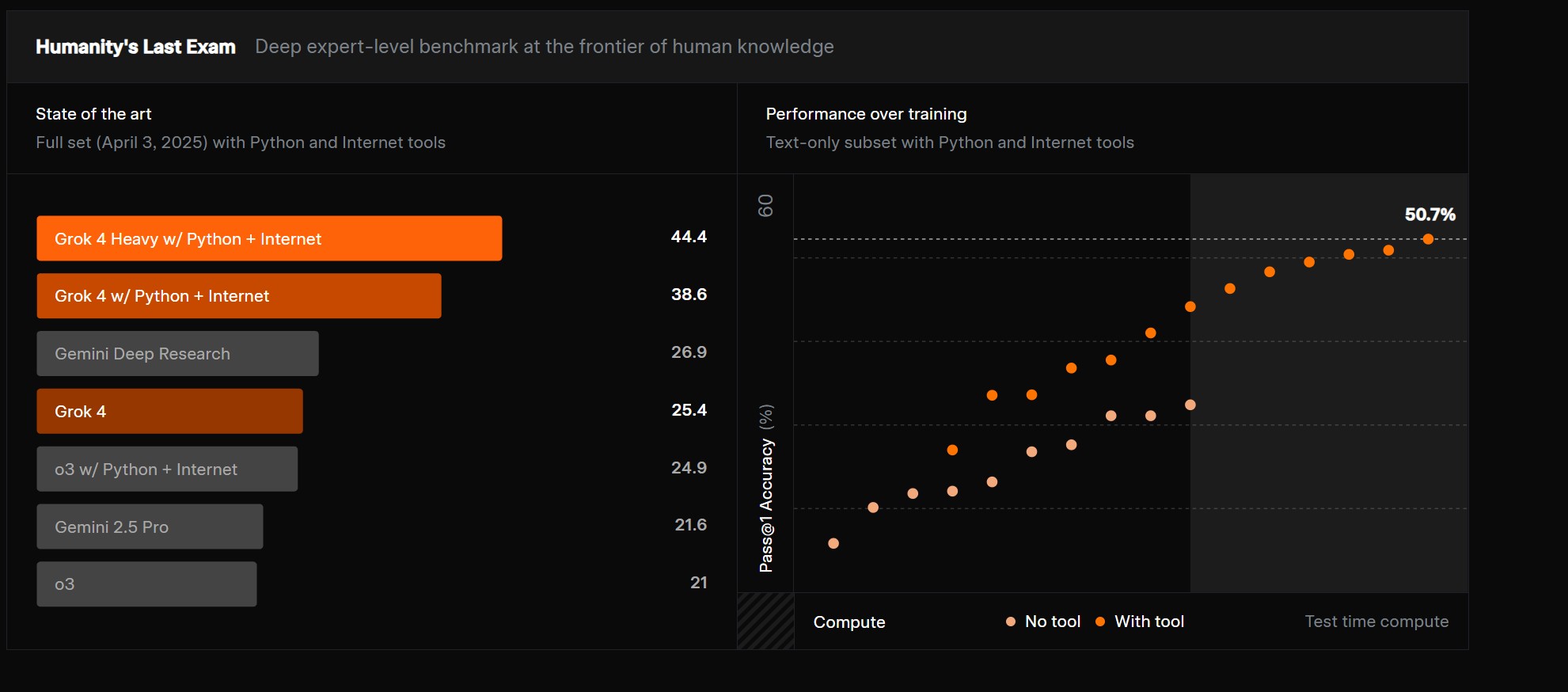Click the "Compute" x-axis label
The image size is (1568, 692).
[849, 622]
